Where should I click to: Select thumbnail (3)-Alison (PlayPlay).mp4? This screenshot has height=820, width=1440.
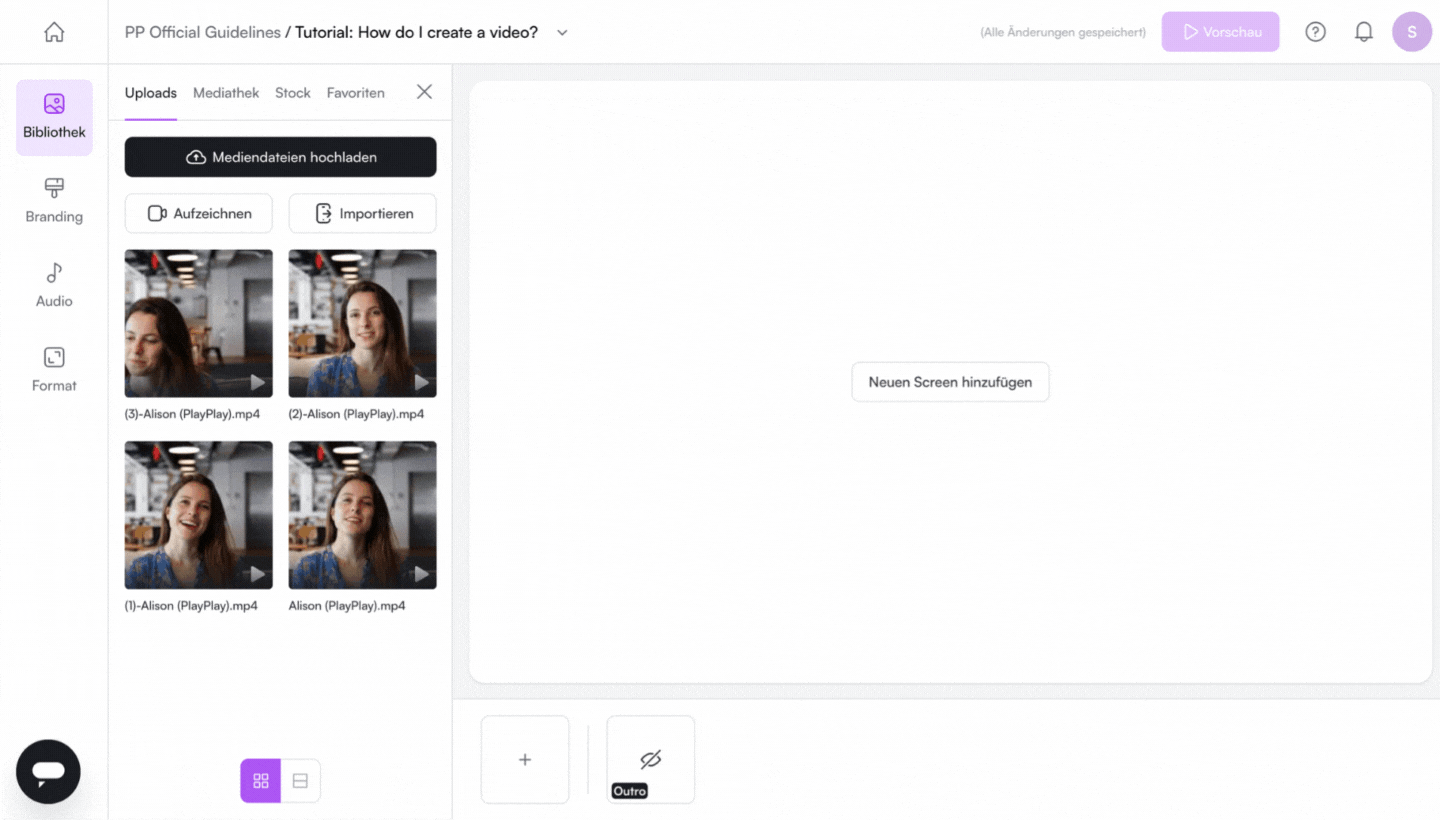click(199, 324)
